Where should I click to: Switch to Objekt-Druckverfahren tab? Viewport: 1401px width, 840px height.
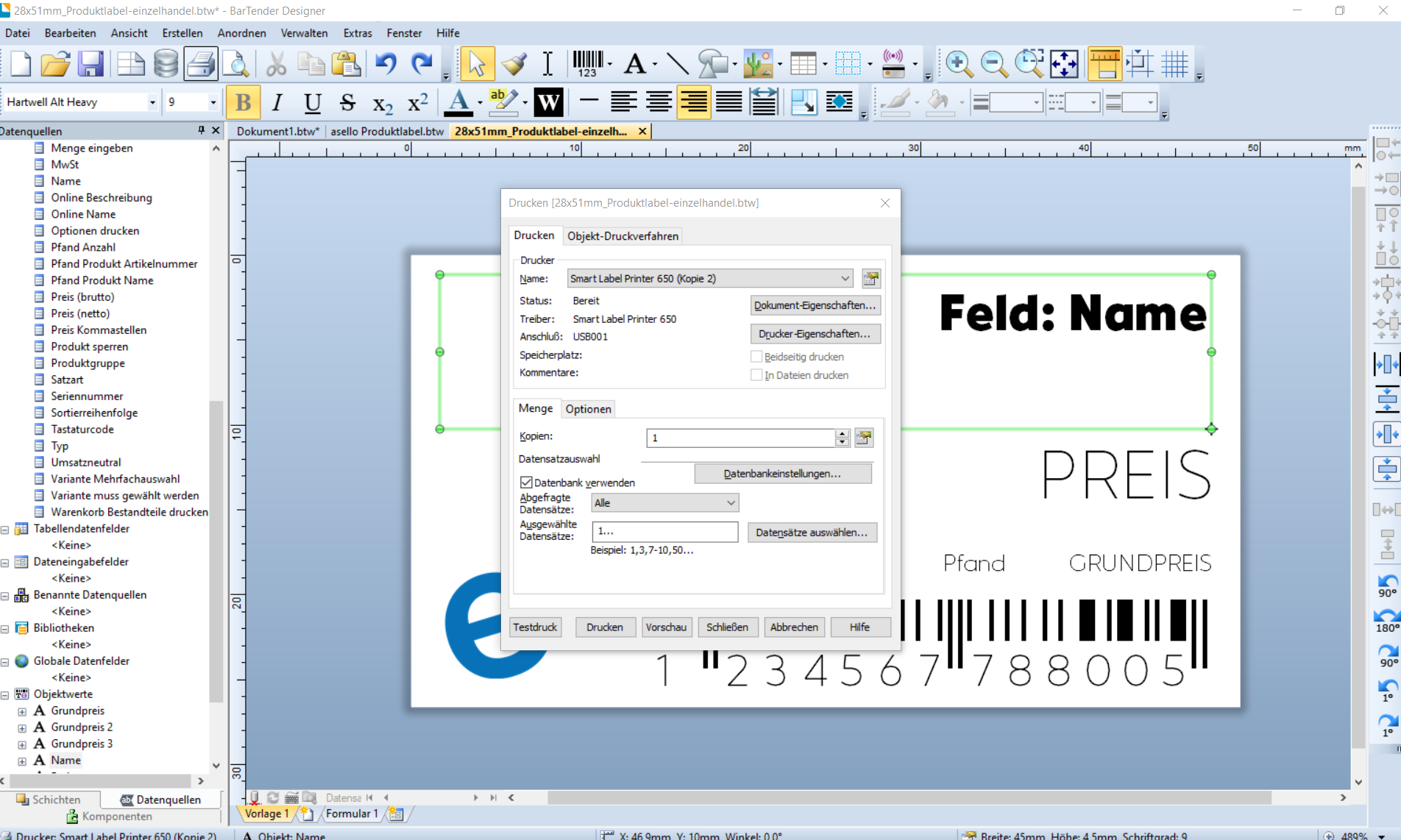tap(623, 236)
